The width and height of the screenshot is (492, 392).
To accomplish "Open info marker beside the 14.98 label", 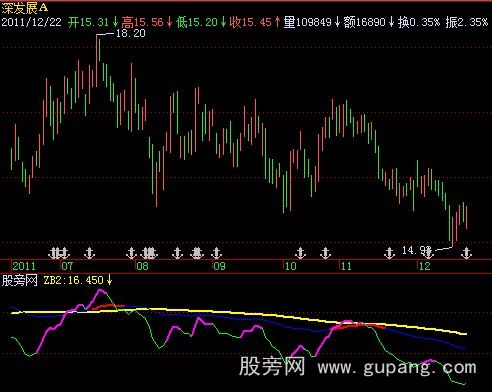I will click(428, 253).
